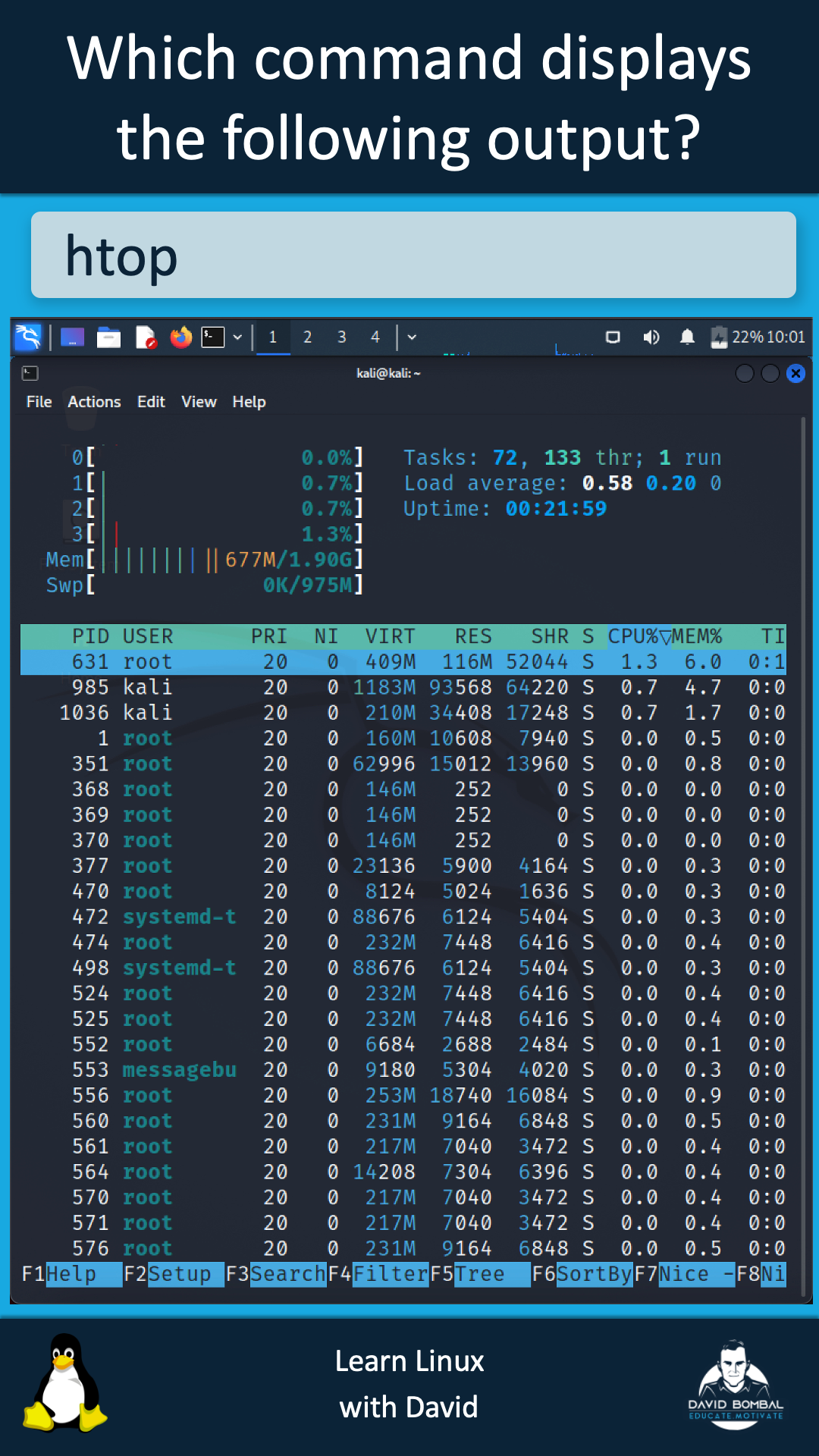Open the Actions menu
Image resolution: width=819 pixels, height=1456 pixels.
tap(94, 402)
